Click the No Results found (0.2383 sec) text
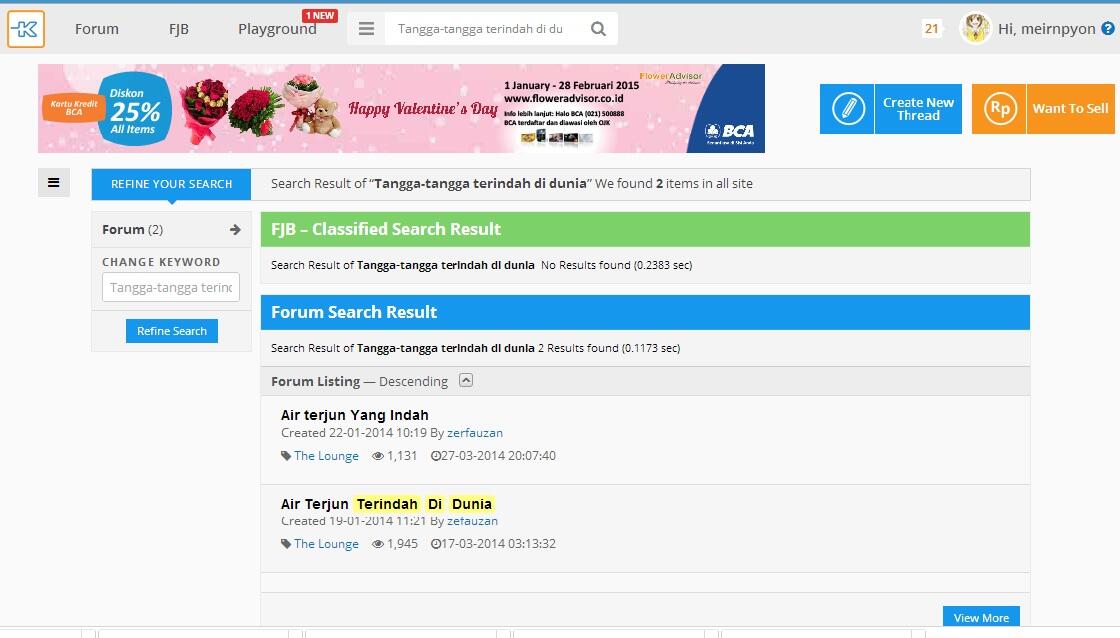The width and height of the screenshot is (1120, 638). pyautogui.click(x=616, y=265)
